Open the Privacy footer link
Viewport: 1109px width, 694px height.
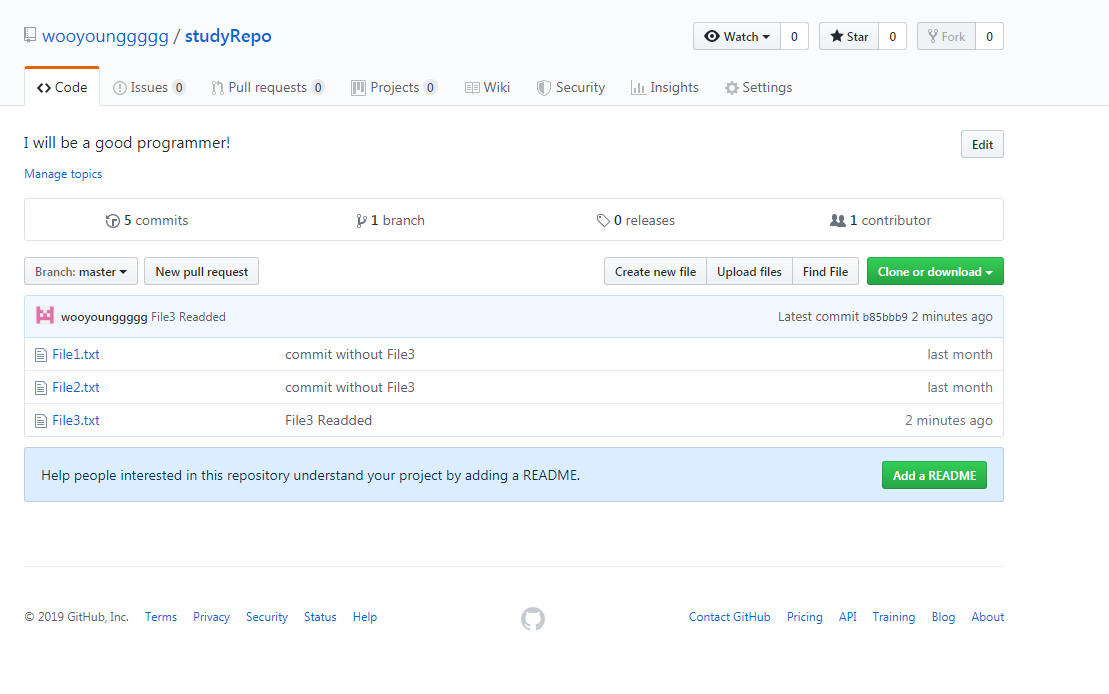pos(211,617)
